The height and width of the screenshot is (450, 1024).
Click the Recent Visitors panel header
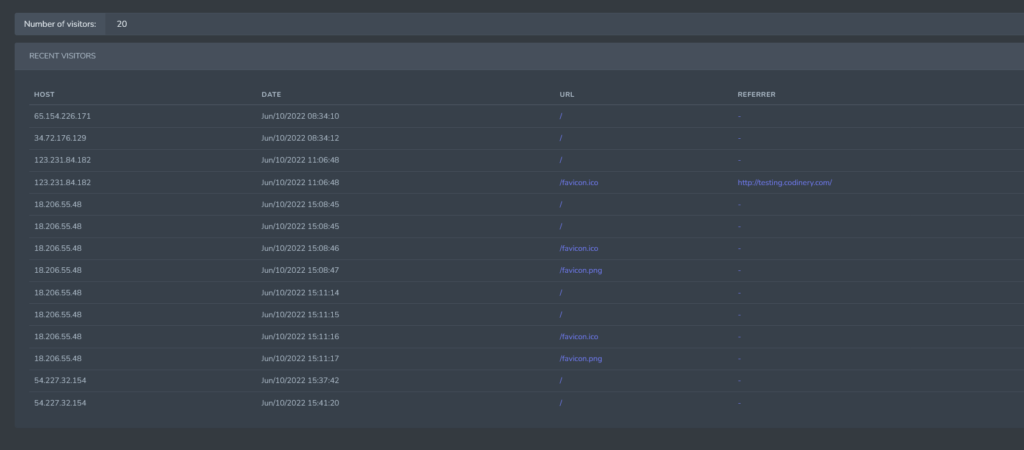point(62,56)
